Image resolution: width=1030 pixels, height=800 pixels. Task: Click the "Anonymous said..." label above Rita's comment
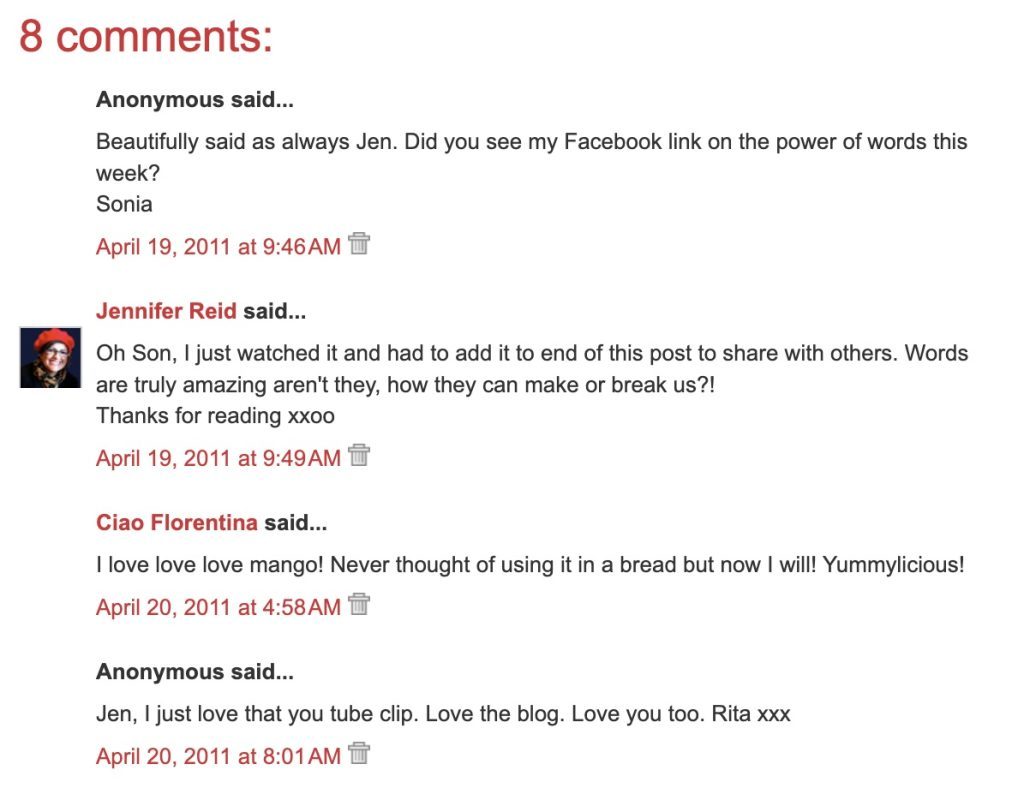point(194,672)
